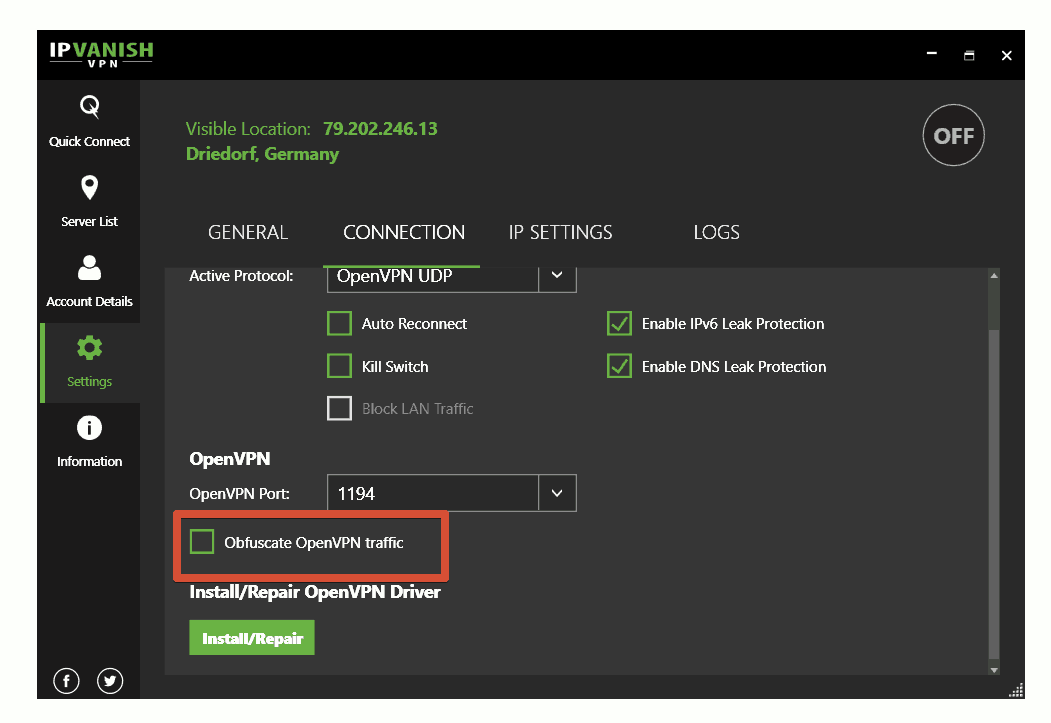
Task: Check the Block LAN Traffic box
Action: (x=339, y=408)
